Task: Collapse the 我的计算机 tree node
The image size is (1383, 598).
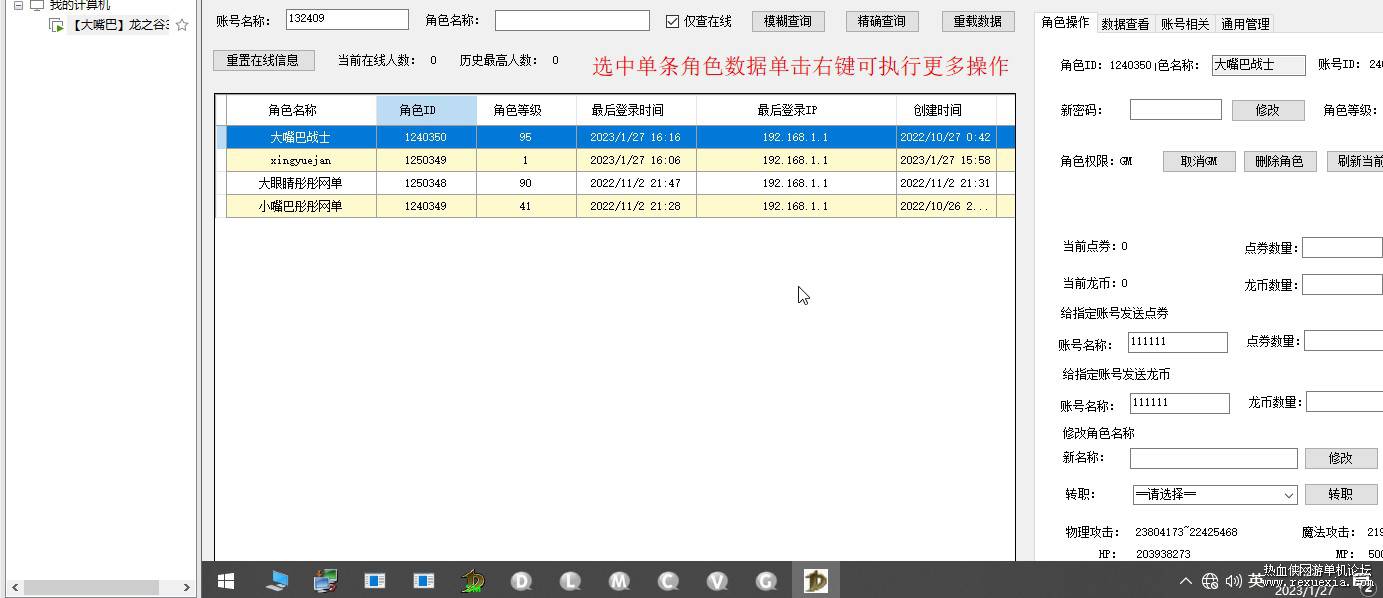Action: pyautogui.click(x=18, y=5)
